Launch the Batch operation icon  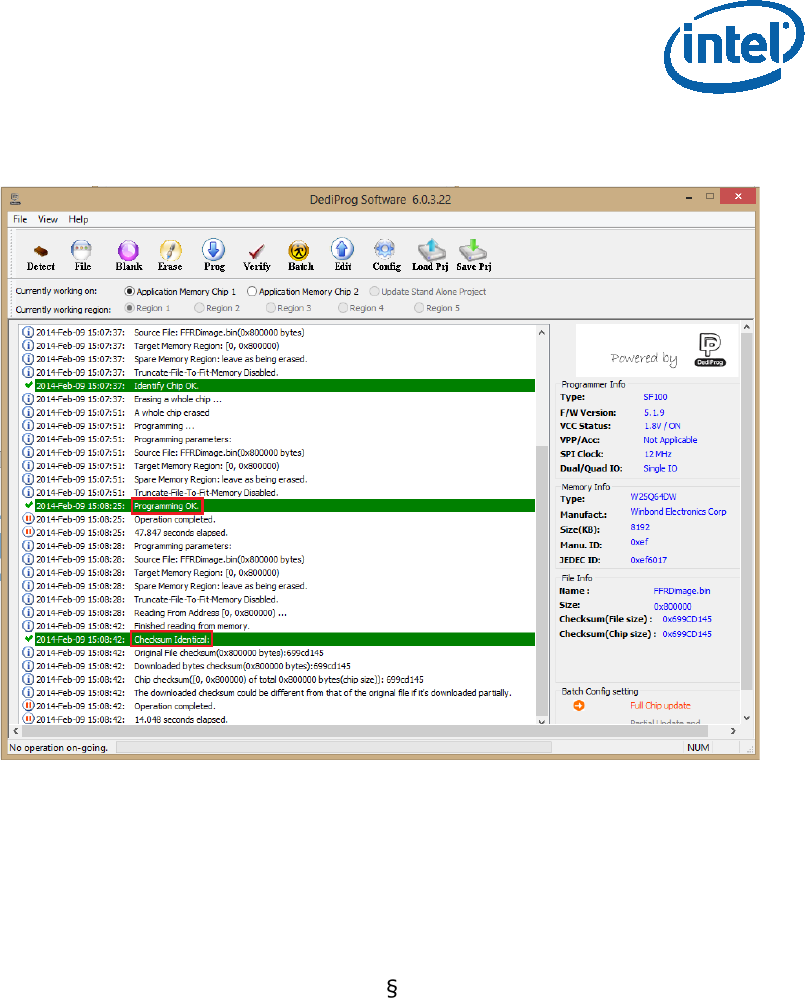click(300, 255)
